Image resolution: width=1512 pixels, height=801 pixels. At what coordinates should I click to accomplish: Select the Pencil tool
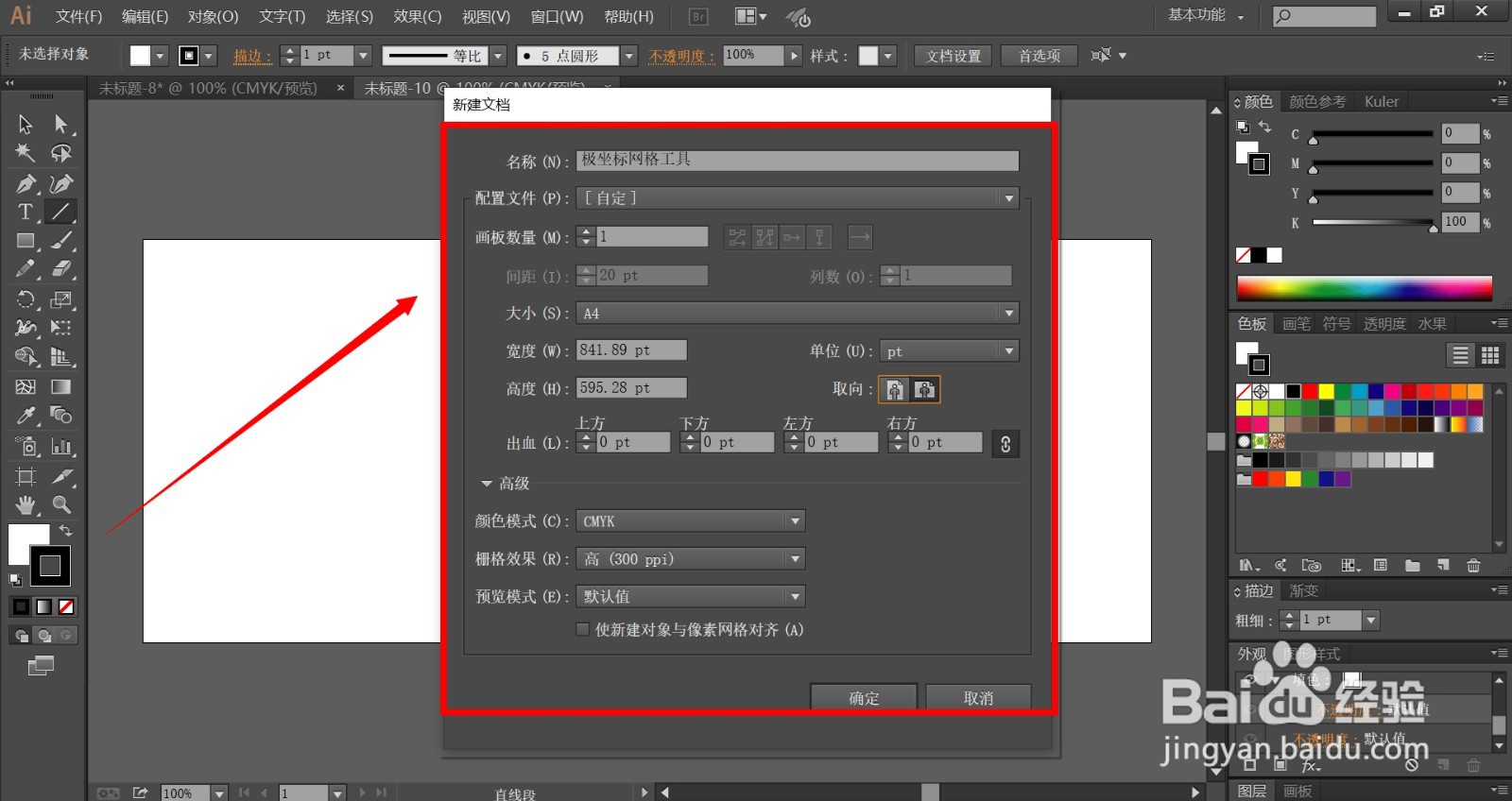click(x=26, y=269)
